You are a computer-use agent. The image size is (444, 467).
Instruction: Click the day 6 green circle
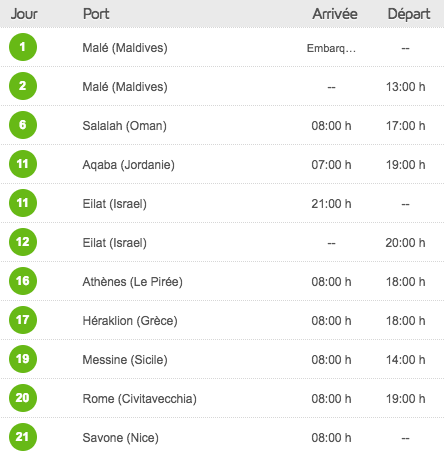(x=23, y=125)
